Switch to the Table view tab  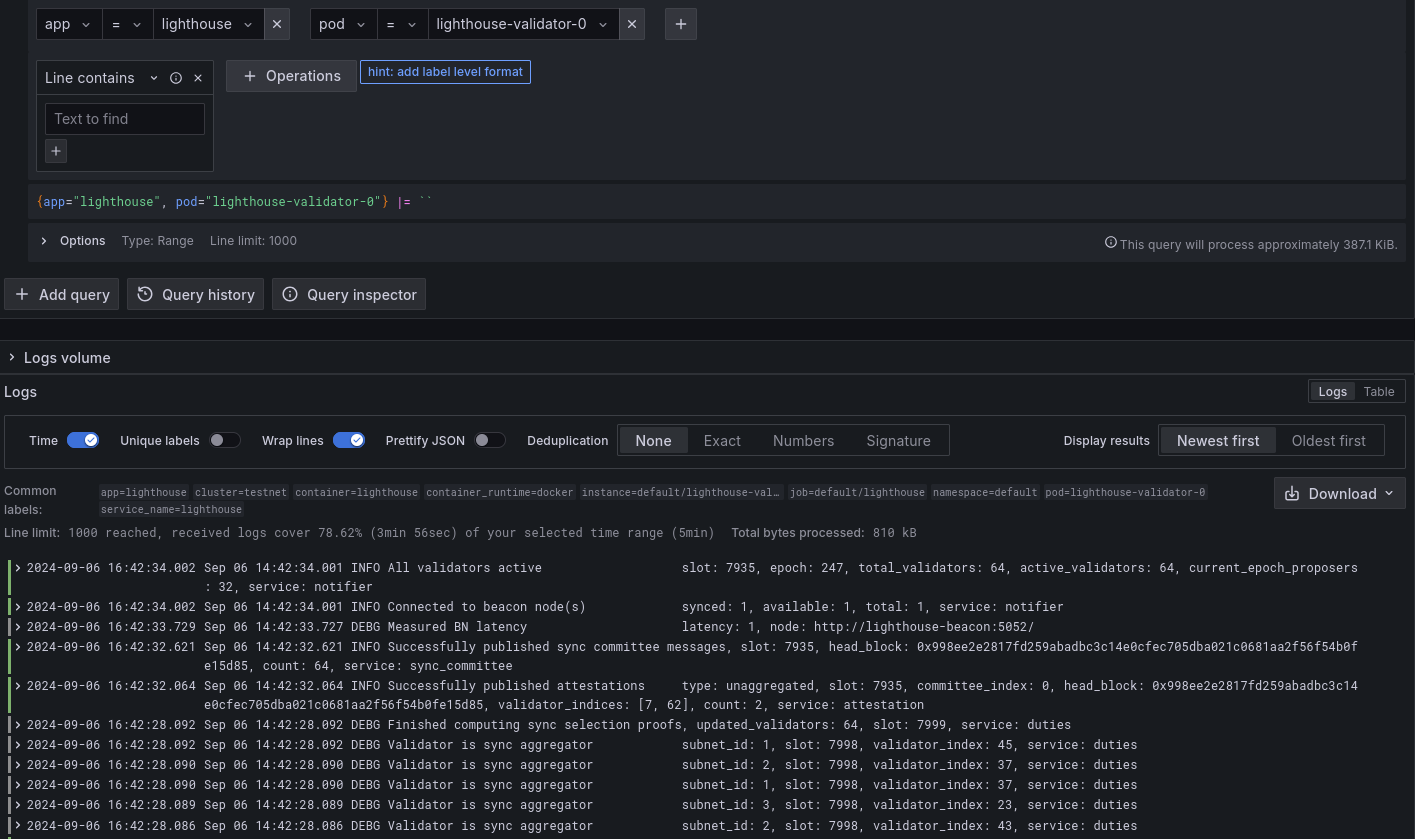1379,392
